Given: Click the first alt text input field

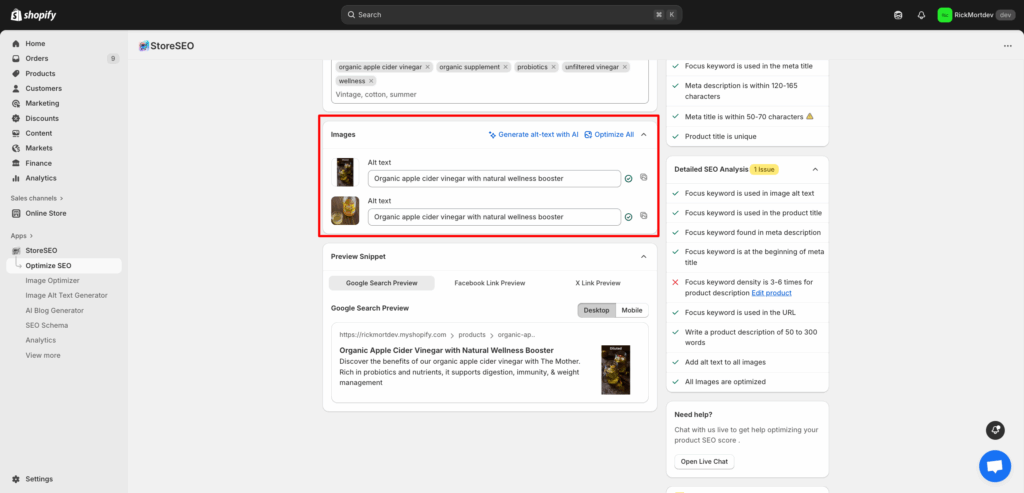Looking at the screenshot, I should (x=493, y=179).
